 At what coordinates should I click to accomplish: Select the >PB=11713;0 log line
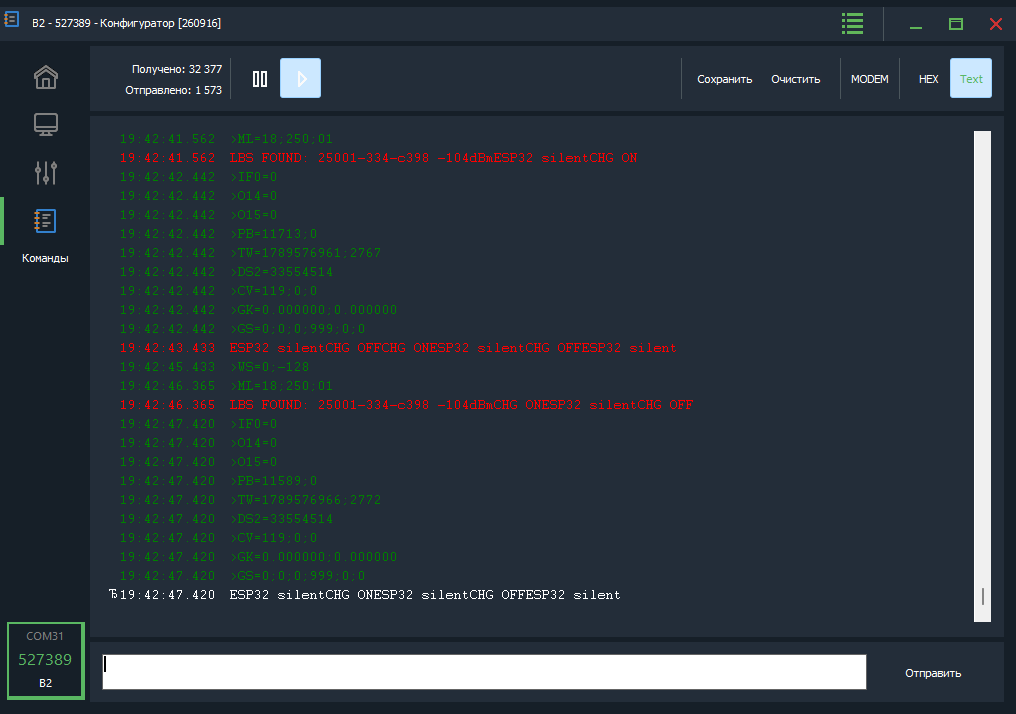pos(218,234)
